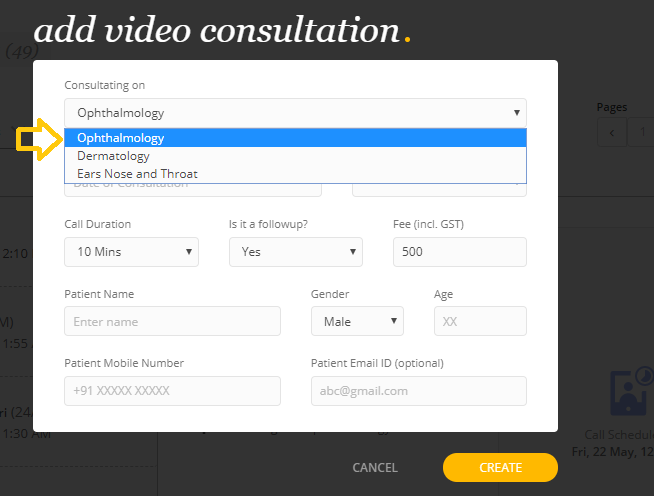654x496 pixels.
Task: Click the yellow arrow pointing at Ophthalmology
Action: (39, 140)
